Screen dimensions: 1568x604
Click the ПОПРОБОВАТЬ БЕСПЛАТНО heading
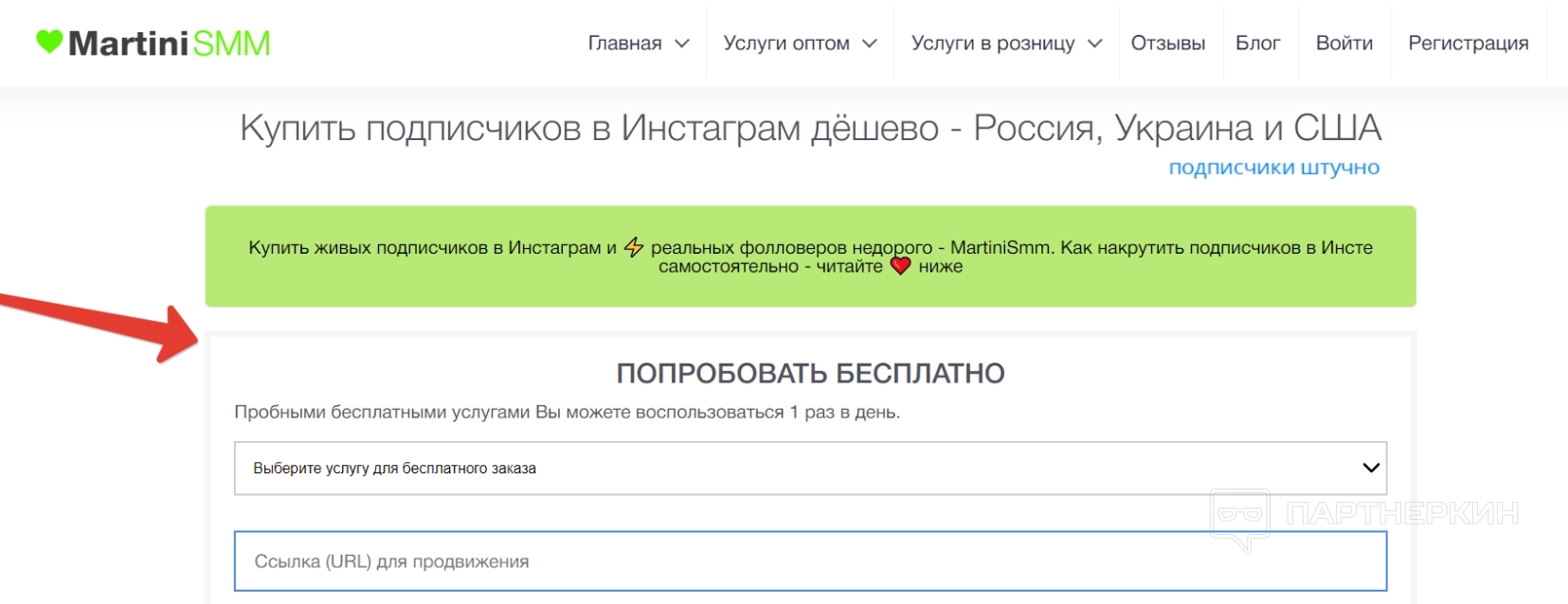(810, 374)
